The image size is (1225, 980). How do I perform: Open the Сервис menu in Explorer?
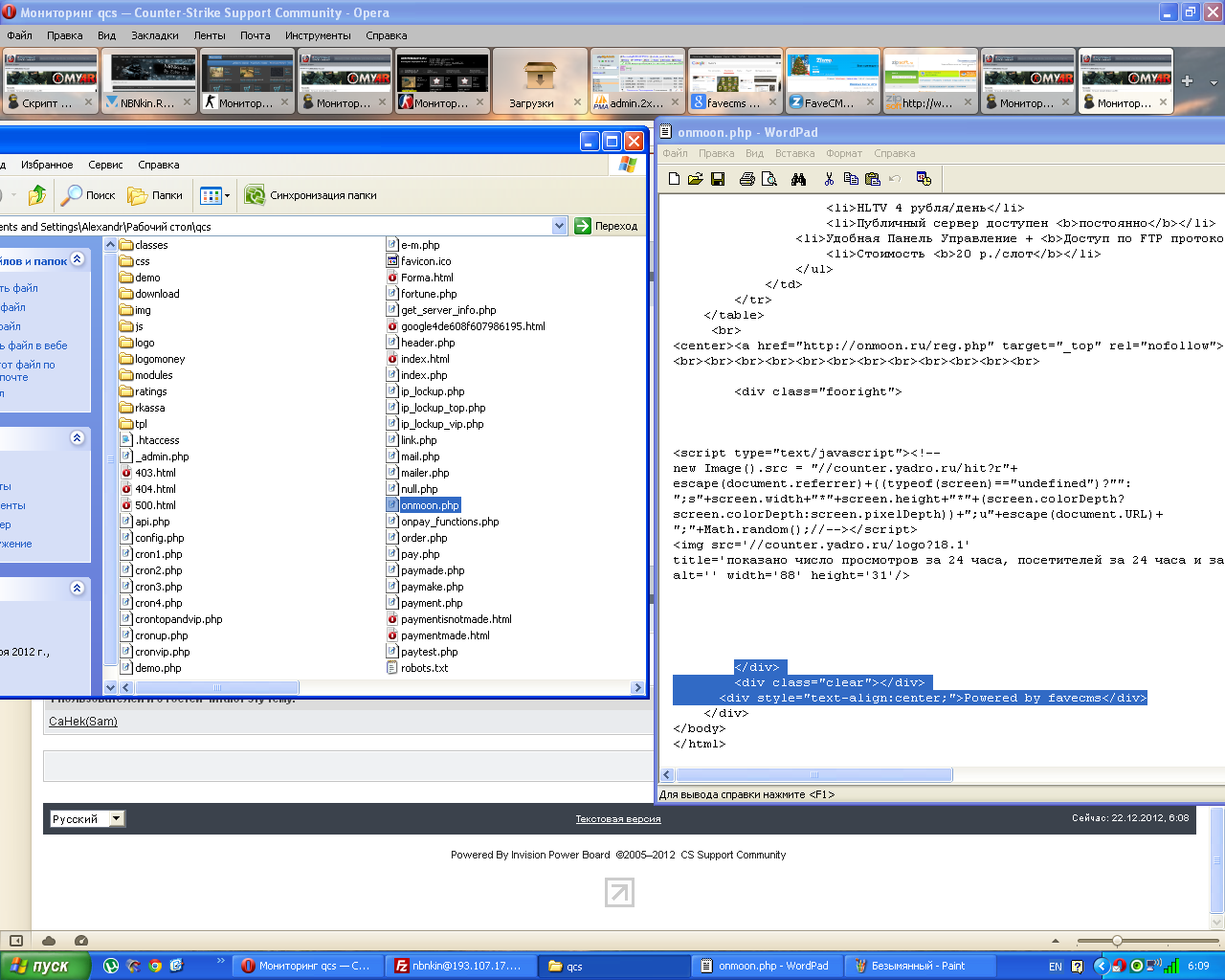coord(105,165)
